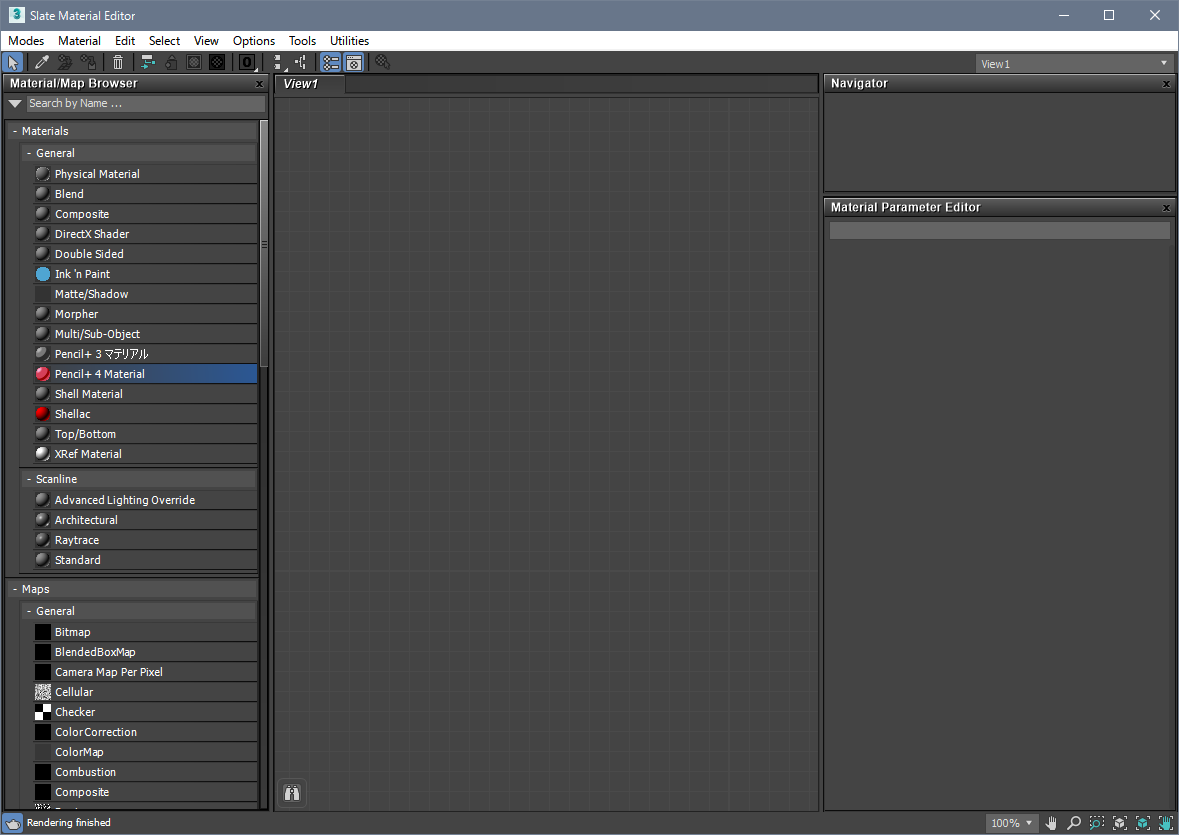Open the 100% zoom level dropdown
This screenshot has height=835, width=1179.
click(x=1012, y=823)
